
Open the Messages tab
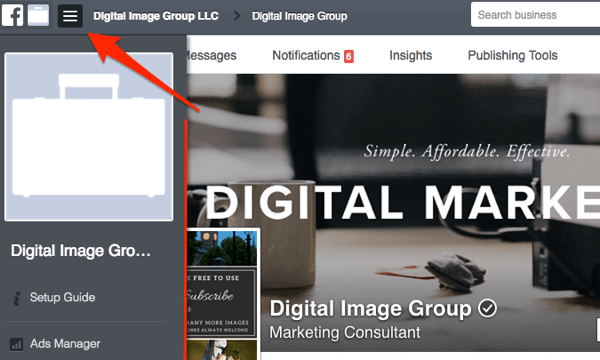click(212, 56)
